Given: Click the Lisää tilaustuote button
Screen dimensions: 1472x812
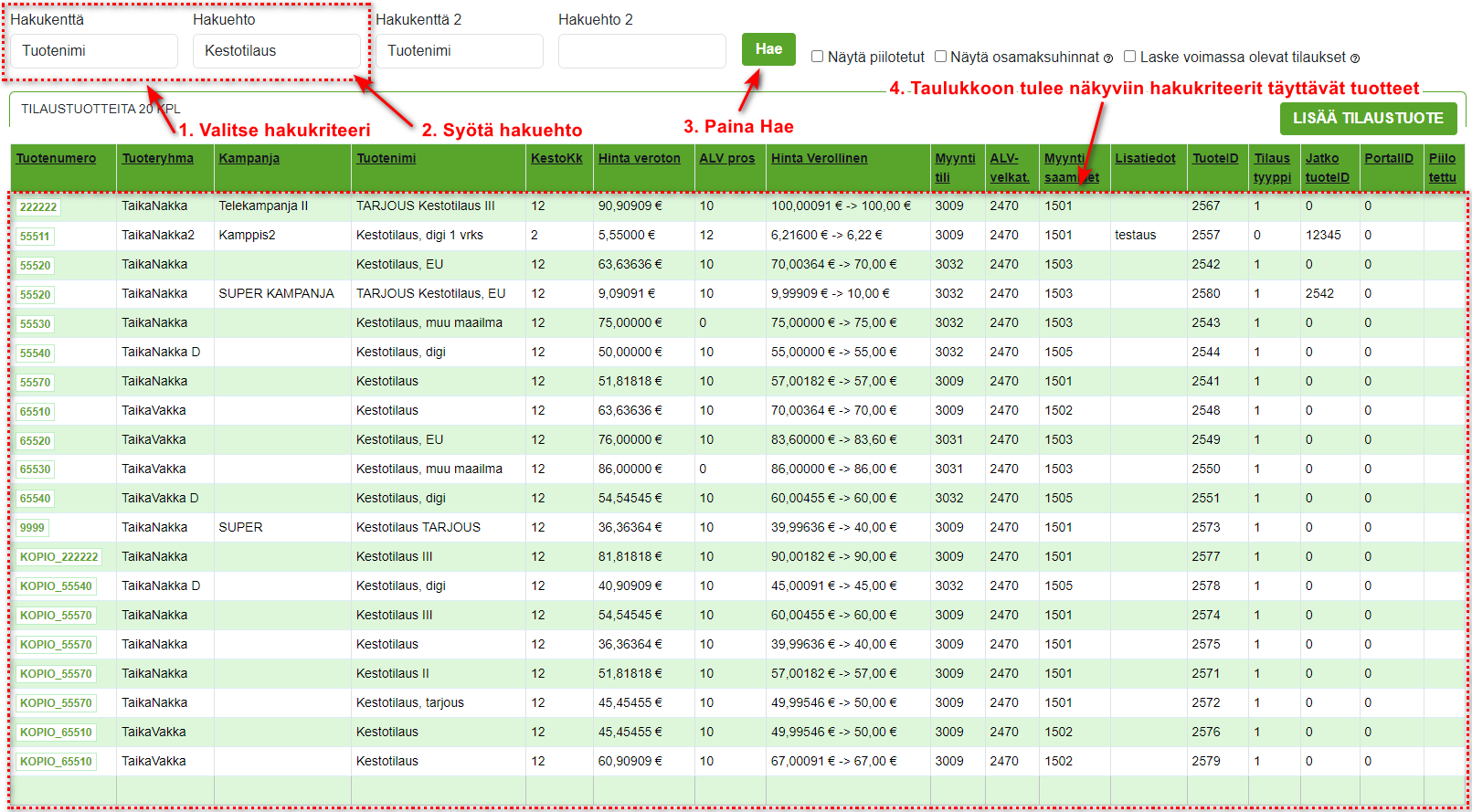Looking at the screenshot, I should point(1368,118).
